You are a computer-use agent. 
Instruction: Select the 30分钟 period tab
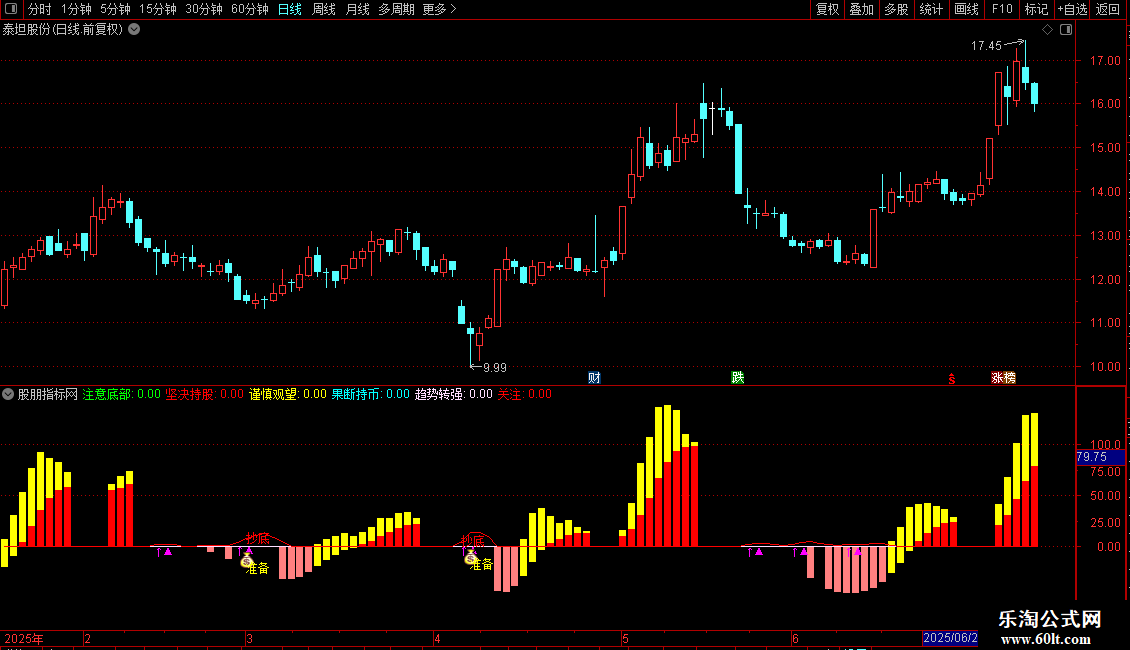pyautogui.click(x=203, y=9)
